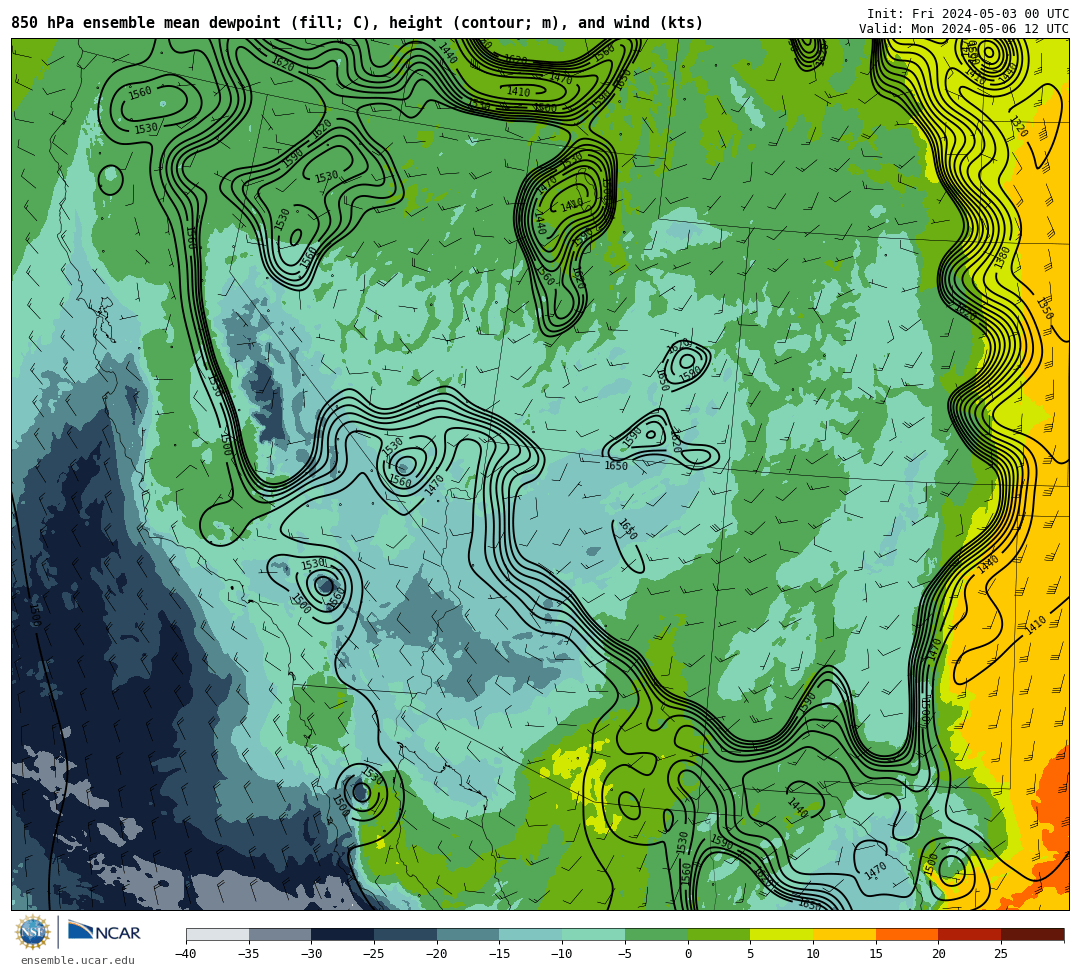Click the NCAR logo
This screenshot has height=973, width=1080.
pos(104,932)
